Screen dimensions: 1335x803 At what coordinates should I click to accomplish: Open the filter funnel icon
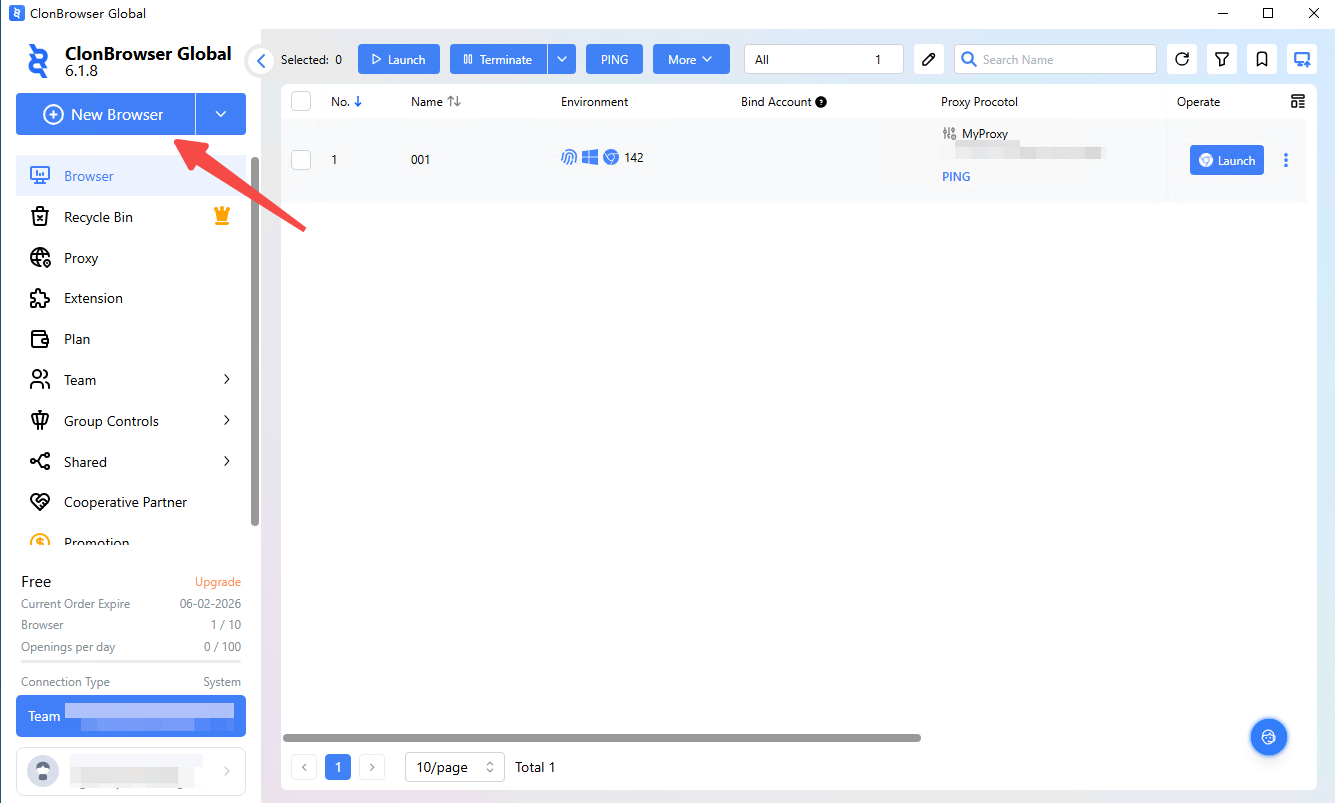click(x=1222, y=59)
